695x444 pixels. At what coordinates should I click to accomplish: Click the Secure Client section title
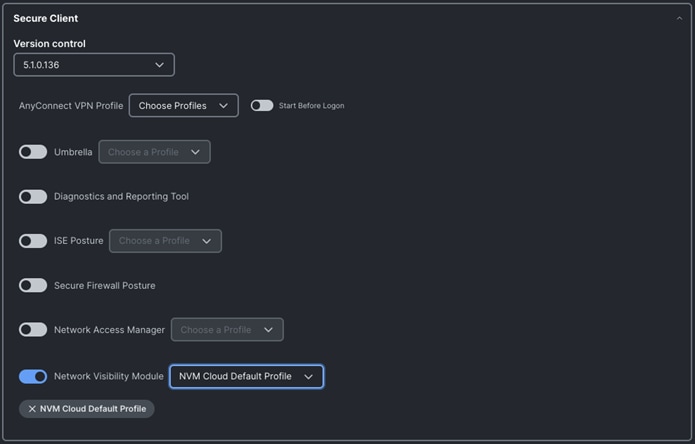(46, 18)
